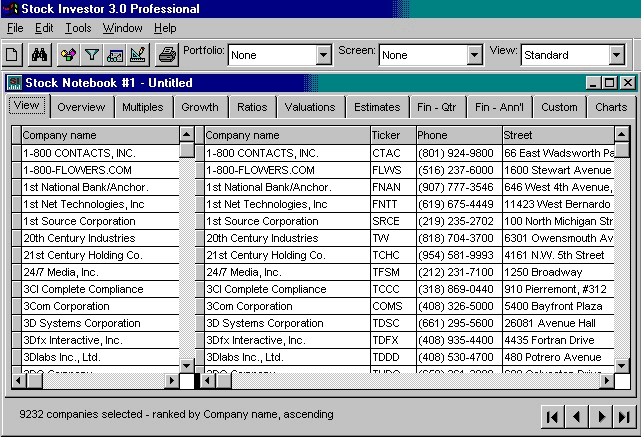Click right pane horizontal scroll right arrow
The width and height of the screenshot is (641, 437).
pos(607,381)
